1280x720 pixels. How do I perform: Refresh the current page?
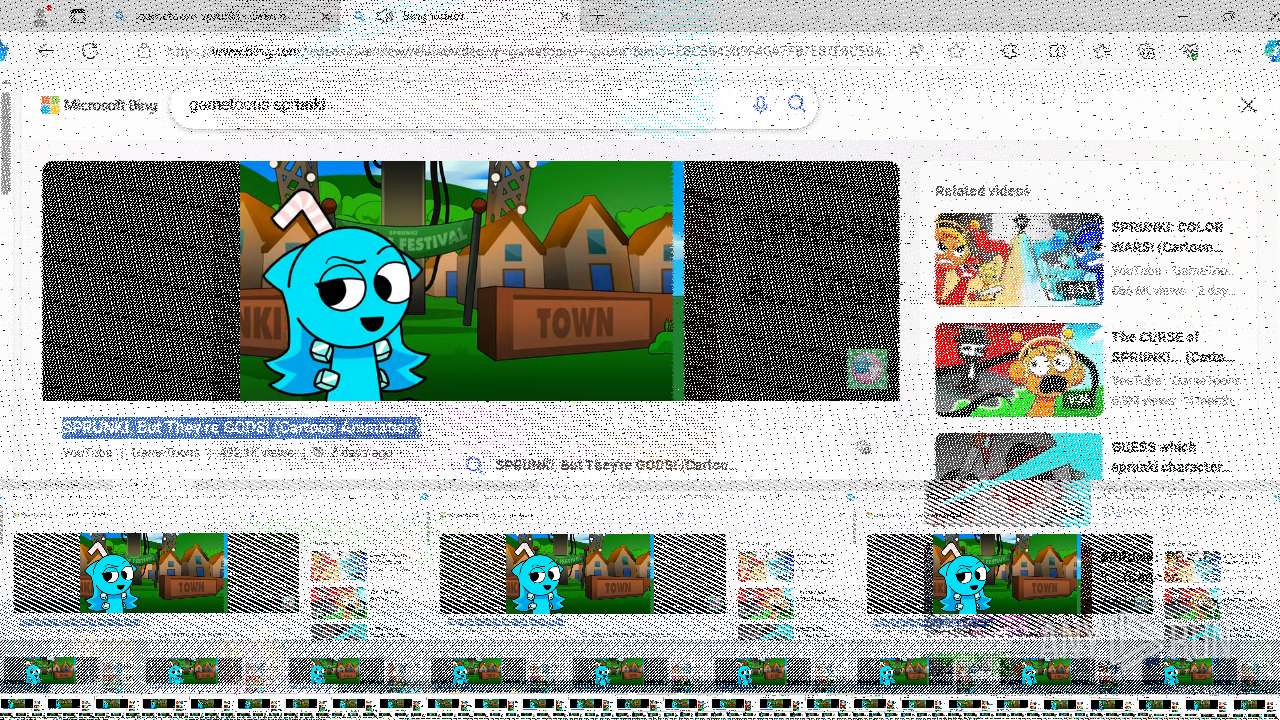tap(90, 51)
